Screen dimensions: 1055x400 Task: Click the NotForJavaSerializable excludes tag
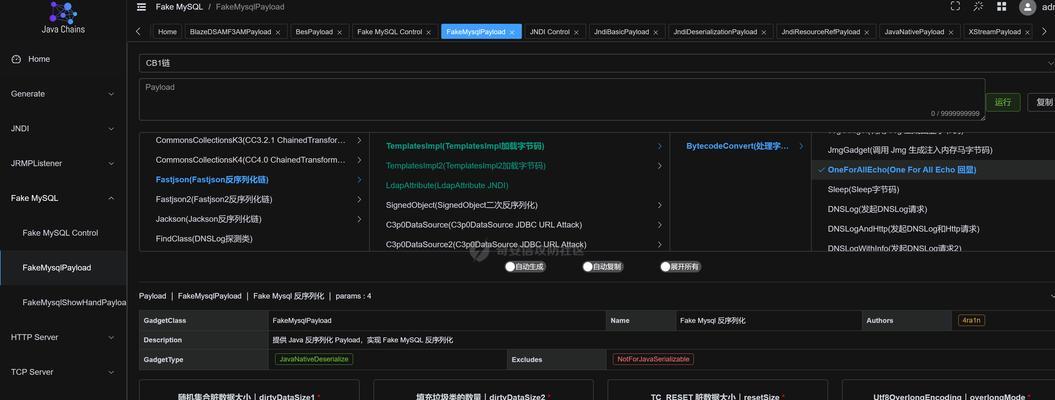pyautogui.click(x=653, y=360)
